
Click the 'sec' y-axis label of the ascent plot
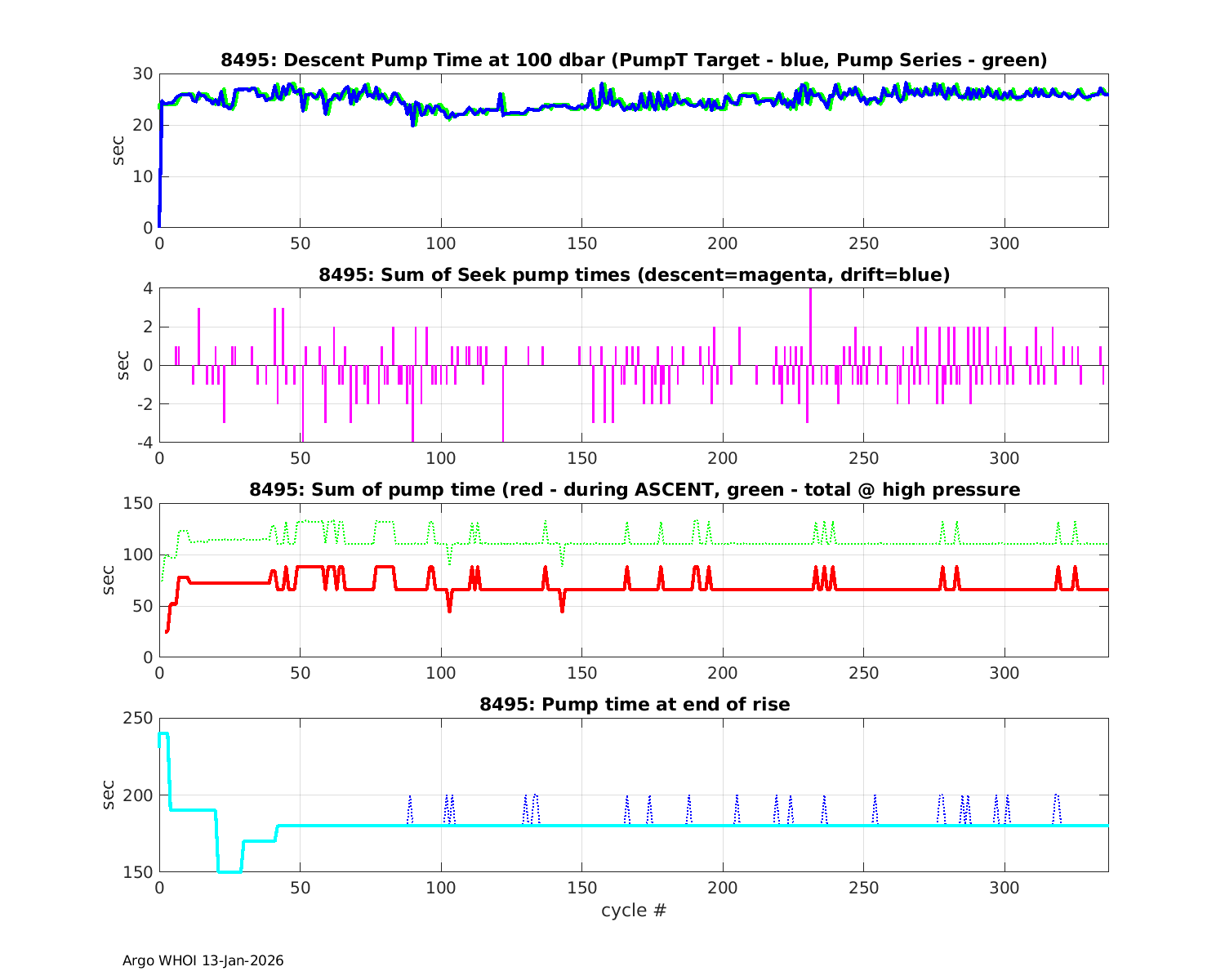coord(109,580)
